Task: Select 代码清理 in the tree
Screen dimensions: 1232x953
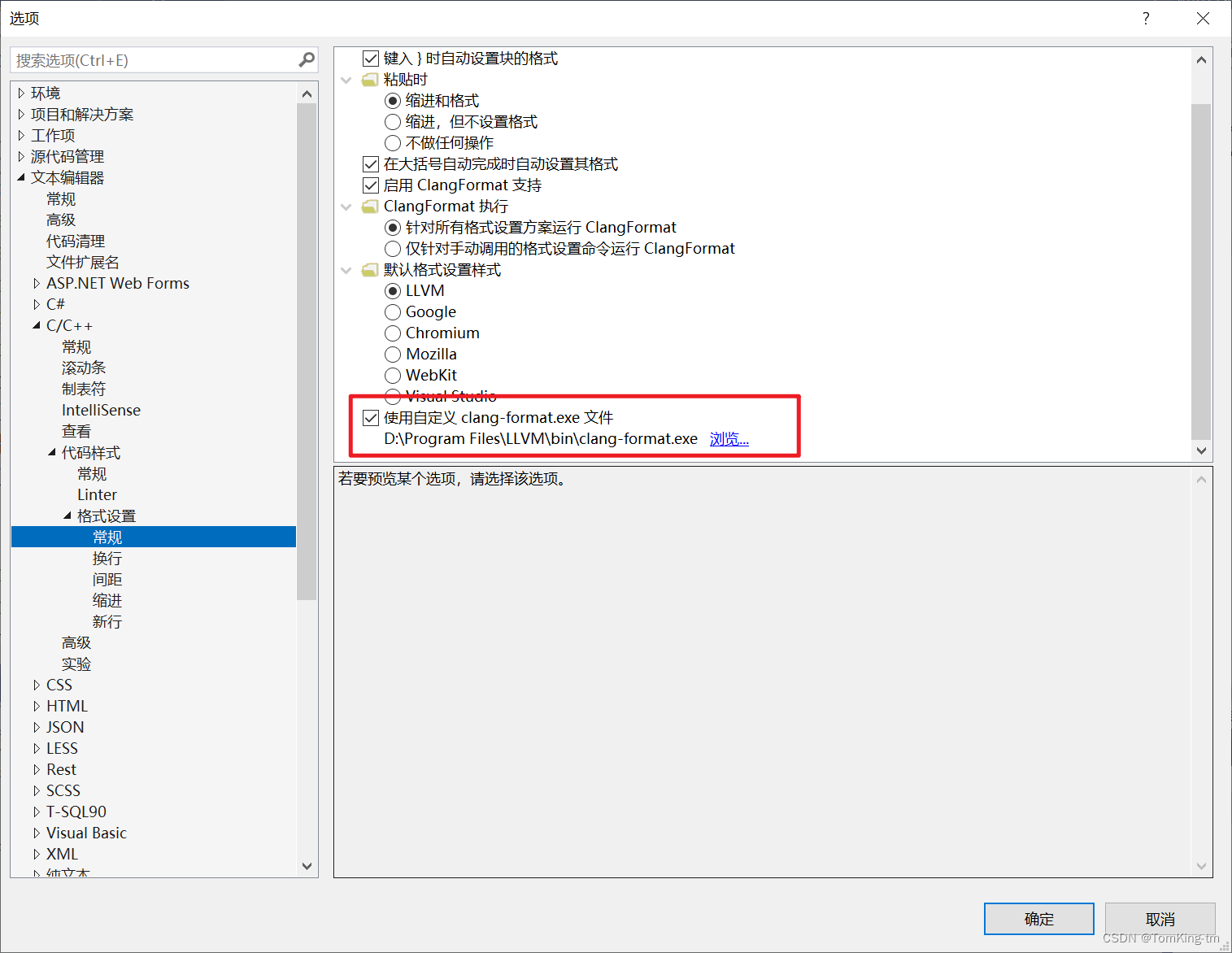Action: (76, 241)
